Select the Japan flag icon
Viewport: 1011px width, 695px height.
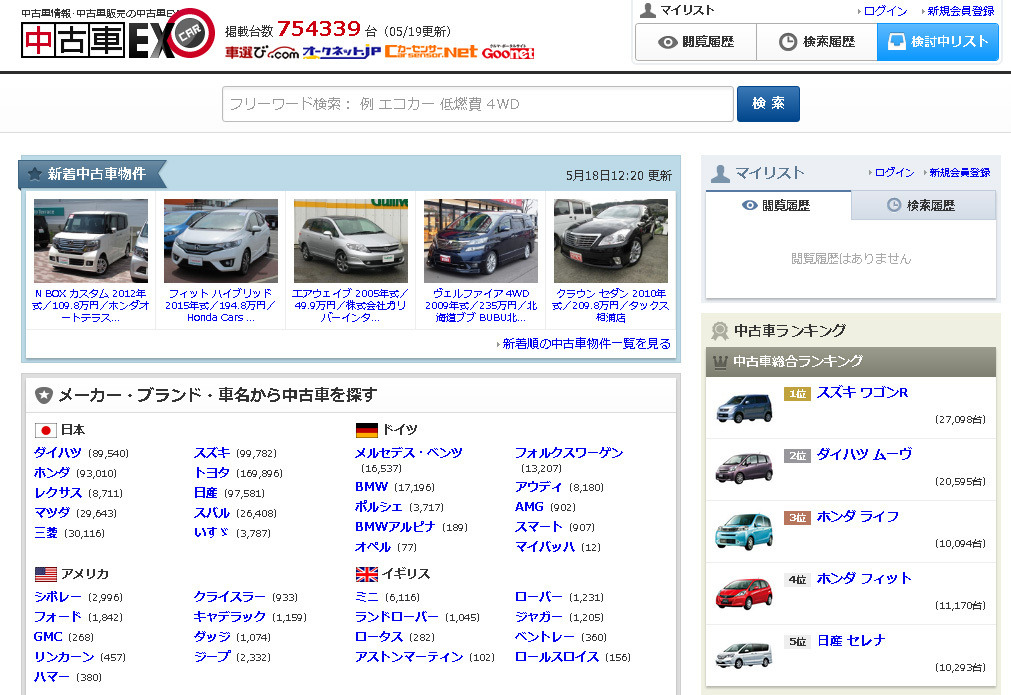[x=46, y=430]
